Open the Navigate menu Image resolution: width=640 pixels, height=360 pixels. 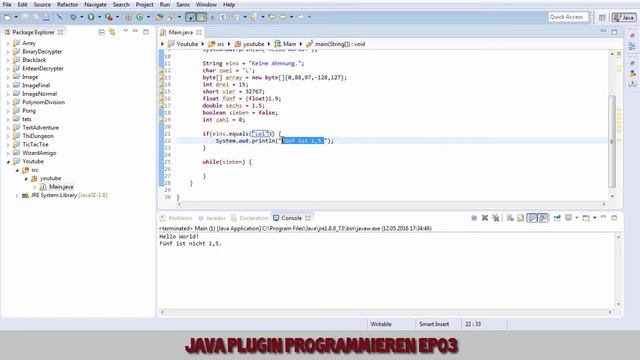coord(95,4)
